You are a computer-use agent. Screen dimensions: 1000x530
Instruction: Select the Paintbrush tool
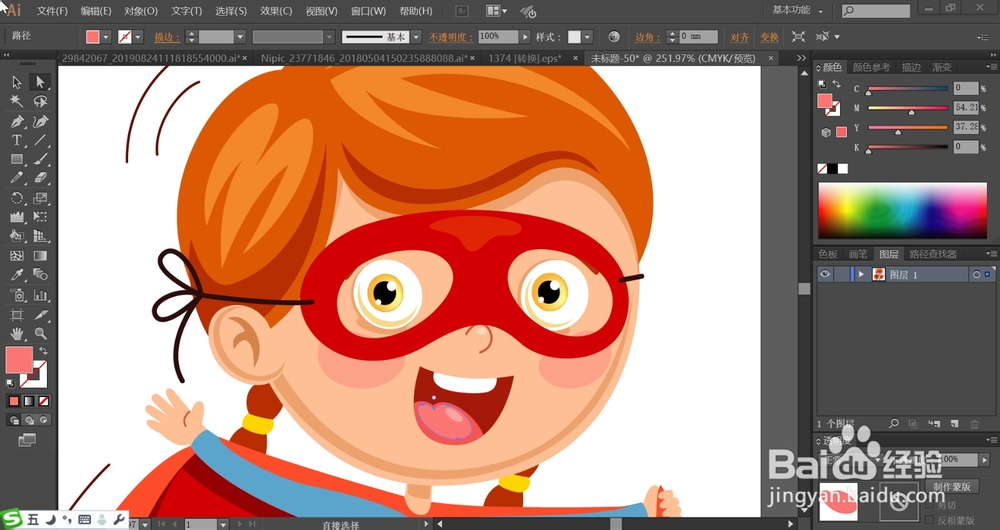point(40,159)
